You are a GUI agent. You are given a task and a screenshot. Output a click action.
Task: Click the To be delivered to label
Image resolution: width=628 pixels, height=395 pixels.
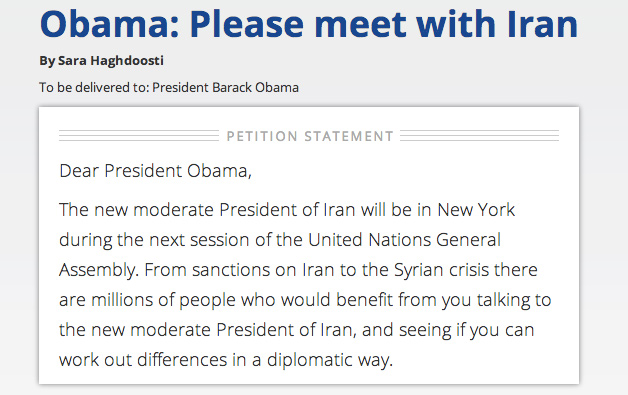point(94,87)
